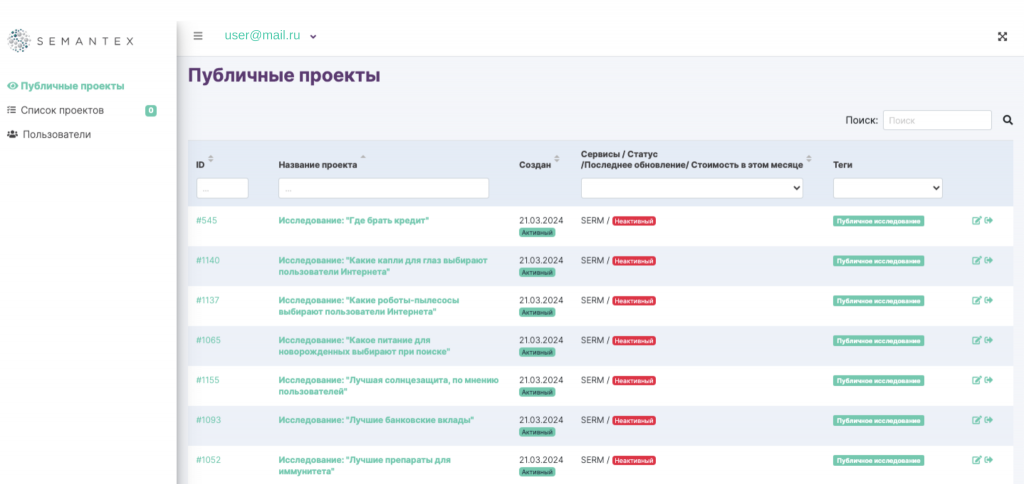Click Публичное исследование tag in row #1093
The width and height of the screenshot is (1024, 484).
tap(878, 420)
